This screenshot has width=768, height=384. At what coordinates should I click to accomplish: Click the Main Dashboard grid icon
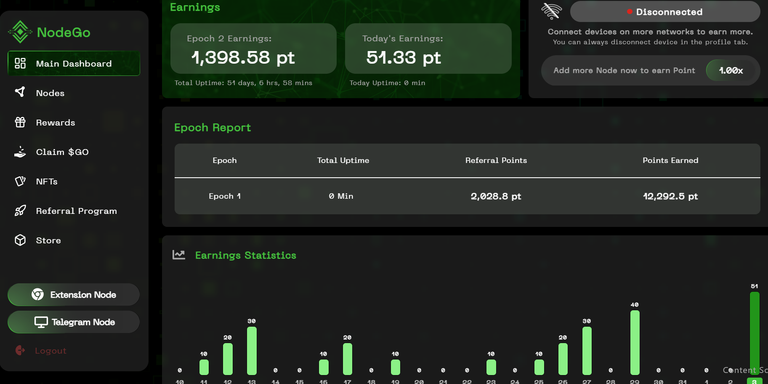(20, 63)
